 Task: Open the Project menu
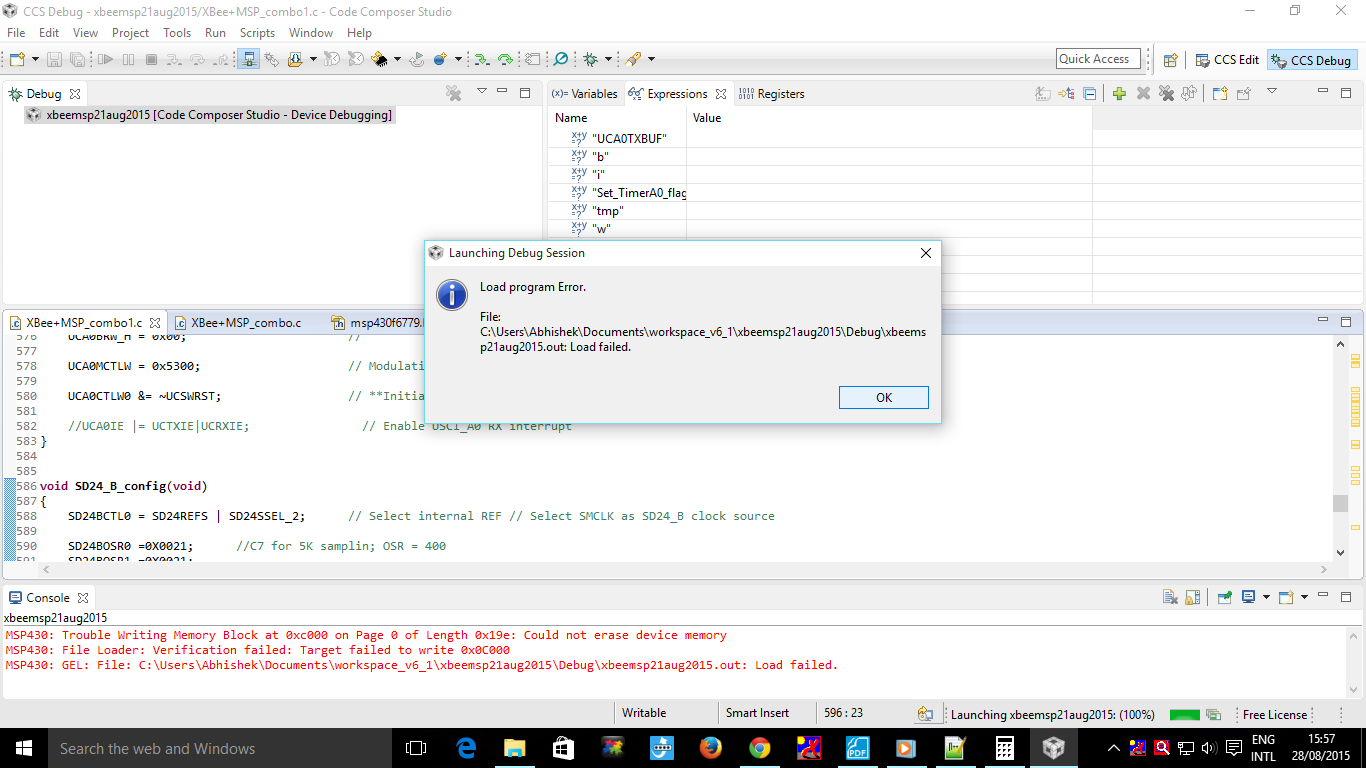pos(130,33)
